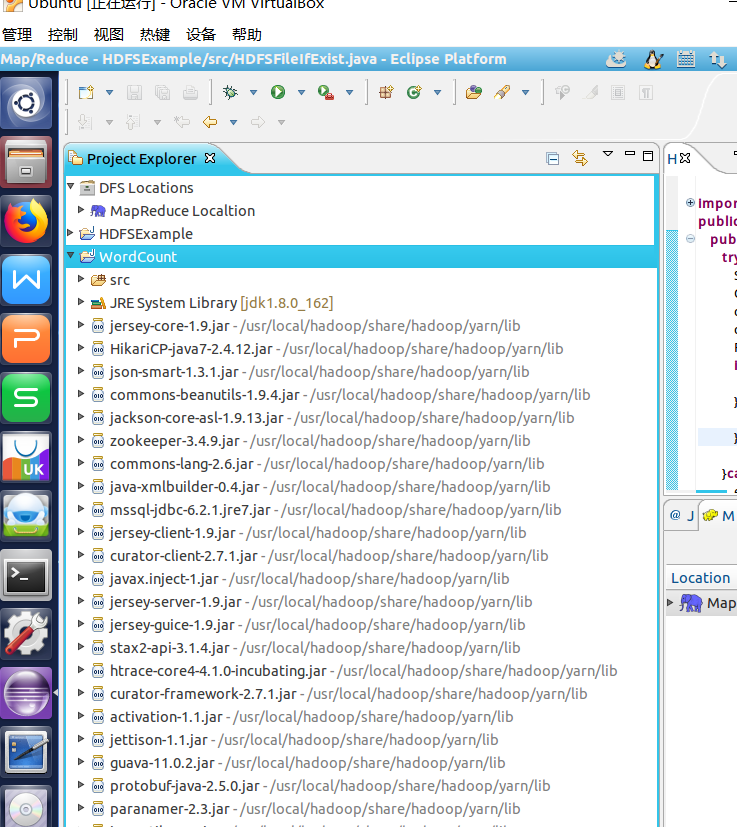Viewport: 737px width, 827px height.
Task: Click the Back navigation yellow arrow
Action: 210,122
